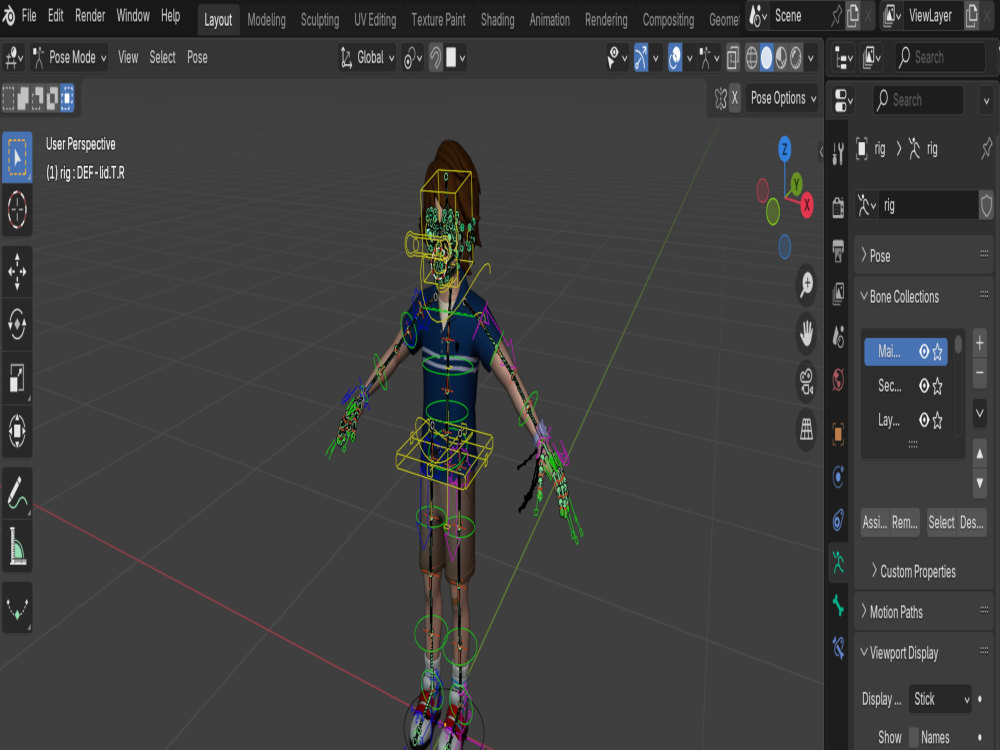This screenshot has width=1000, height=750.
Task: Select the Scale tool
Action: point(17,377)
